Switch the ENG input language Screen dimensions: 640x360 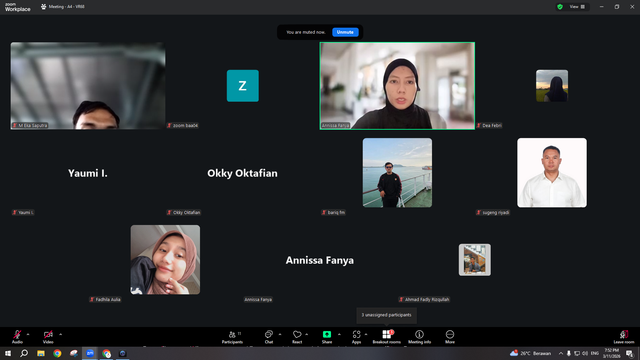pyautogui.click(x=595, y=353)
